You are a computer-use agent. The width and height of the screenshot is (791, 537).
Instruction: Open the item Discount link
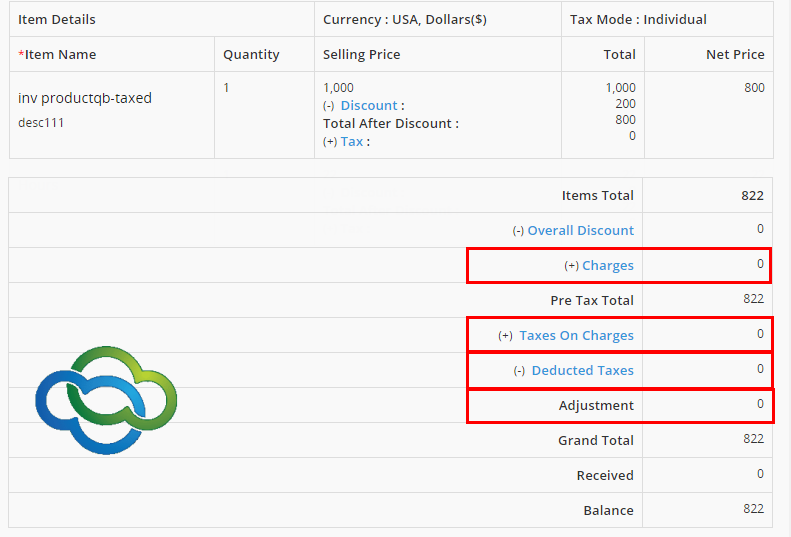point(369,105)
